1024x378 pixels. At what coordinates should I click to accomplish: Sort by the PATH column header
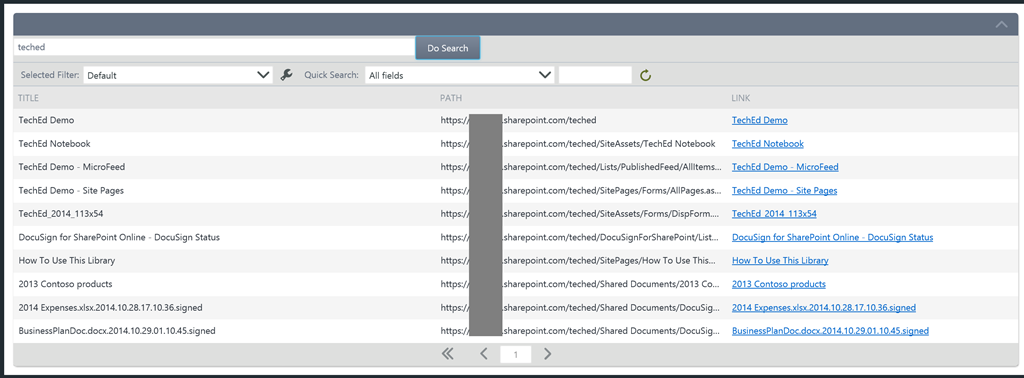(451, 98)
